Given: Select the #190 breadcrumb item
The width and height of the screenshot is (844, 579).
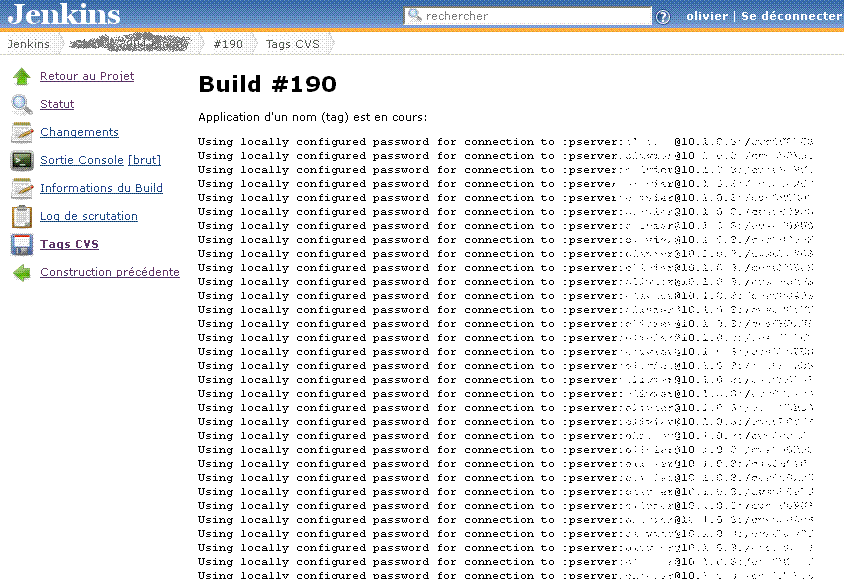Looking at the screenshot, I should point(228,44).
